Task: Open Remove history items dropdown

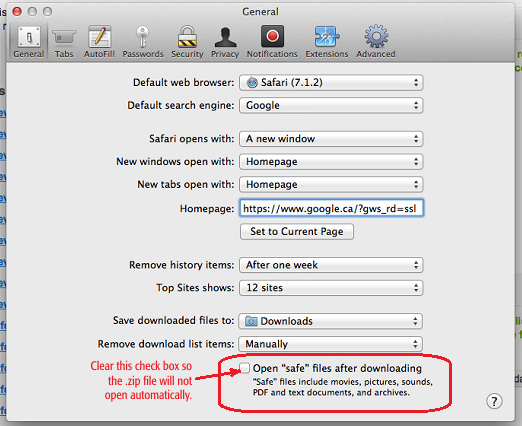Action: pyautogui.click(x=331, y=265)
